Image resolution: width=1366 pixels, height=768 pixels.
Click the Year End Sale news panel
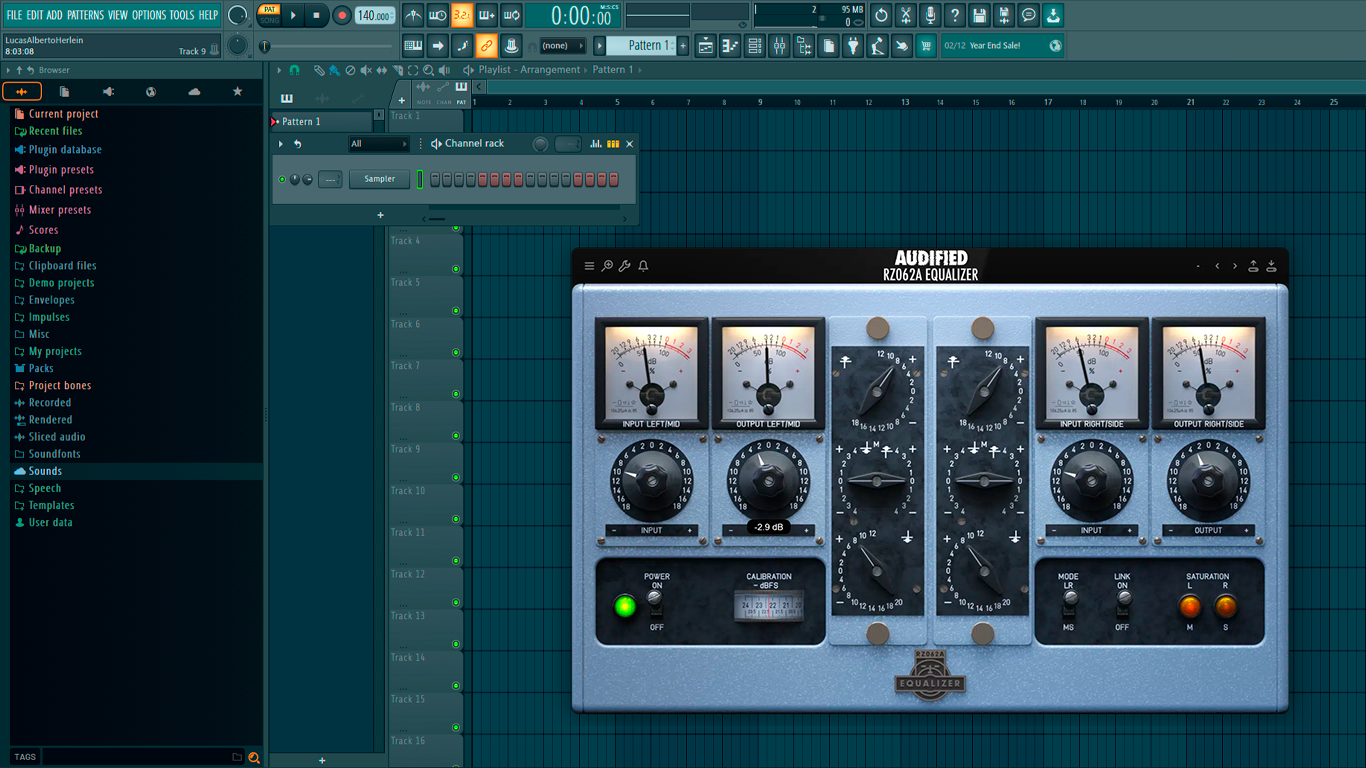click(1003, 45)
